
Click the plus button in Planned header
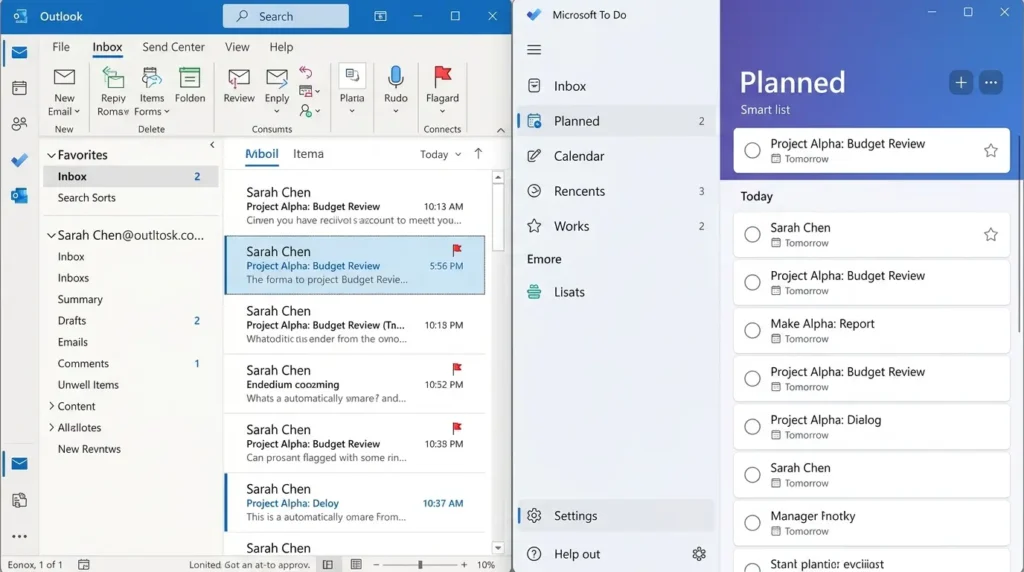click(961, 83)
